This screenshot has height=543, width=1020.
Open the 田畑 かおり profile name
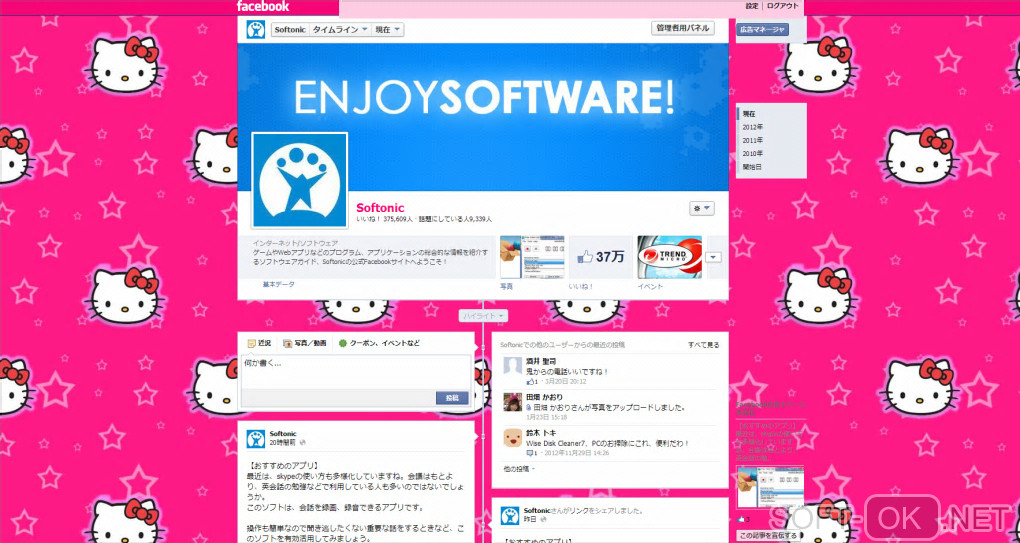point(544,397)
